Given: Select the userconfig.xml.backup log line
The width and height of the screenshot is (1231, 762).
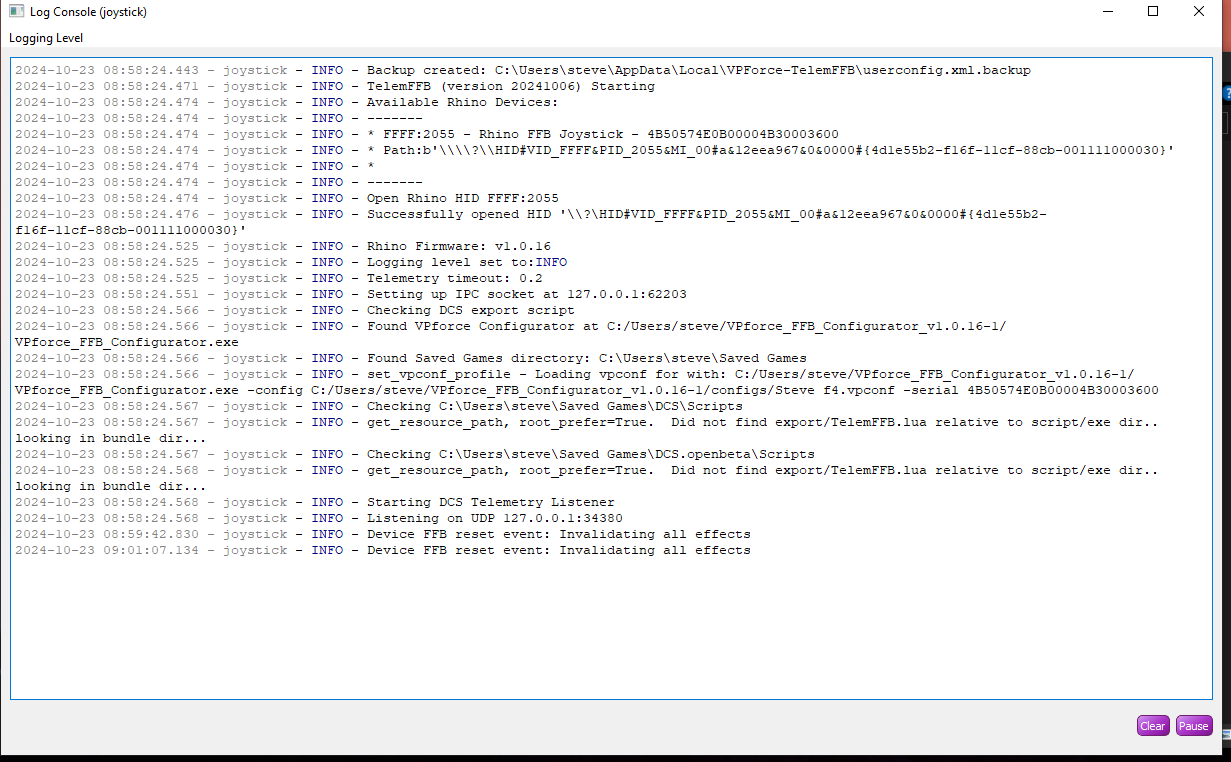Looking at the screenshot, I should click(520, 70).
